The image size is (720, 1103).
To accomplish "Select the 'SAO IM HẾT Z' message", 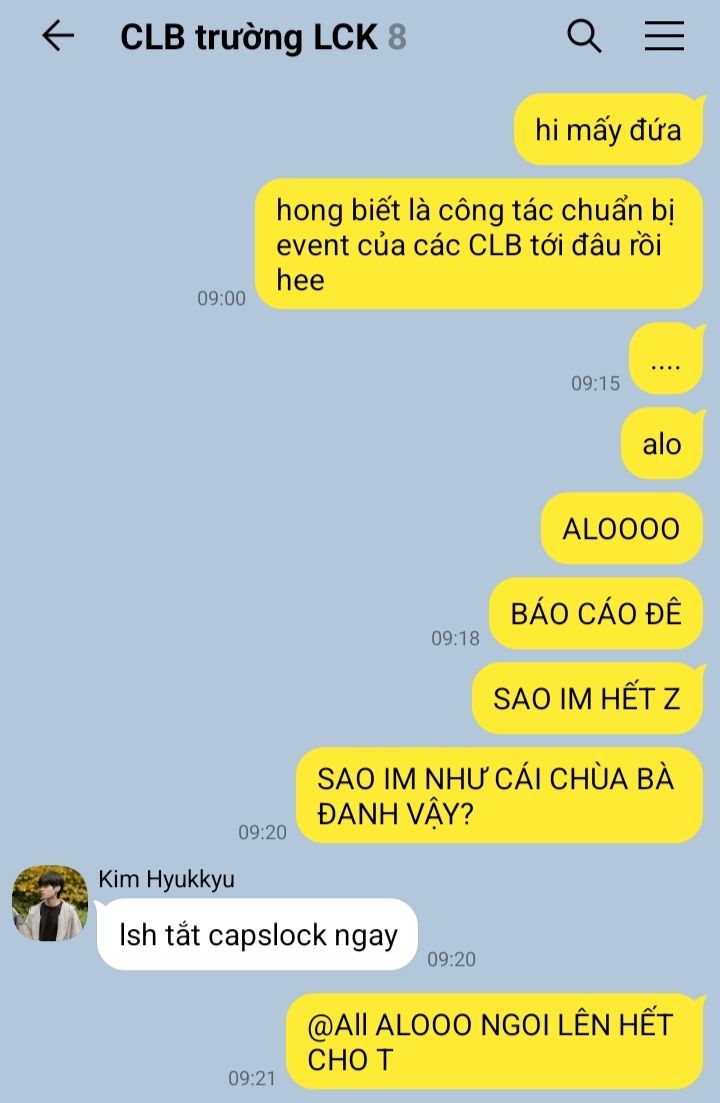I will point(587,699).
